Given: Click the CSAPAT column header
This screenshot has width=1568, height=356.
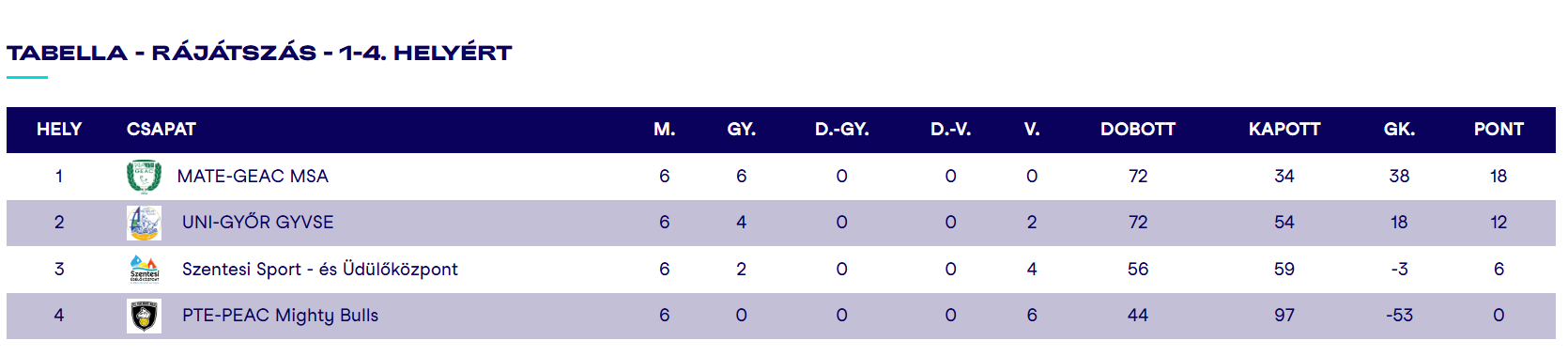Looking at the screenshot, I should click(161, 130).
